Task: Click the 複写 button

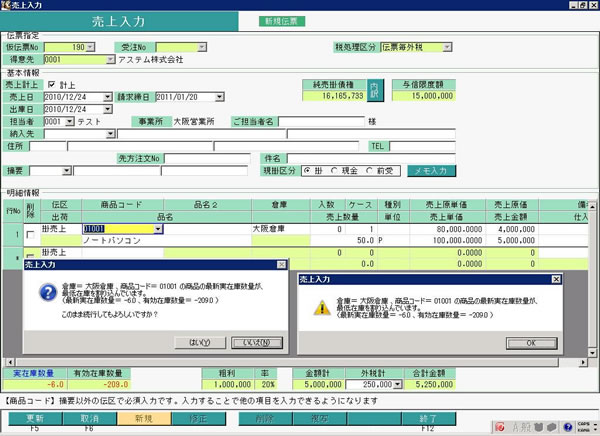Action: tap(320, 419)
